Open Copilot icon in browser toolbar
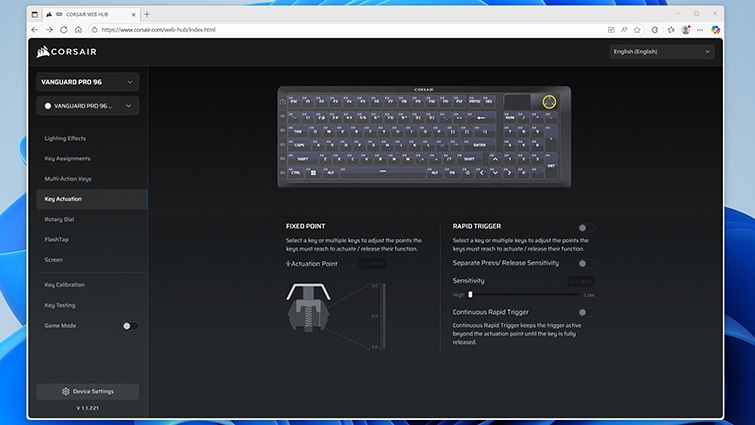This screenshot has width=755, height=425. click(716, 30)
